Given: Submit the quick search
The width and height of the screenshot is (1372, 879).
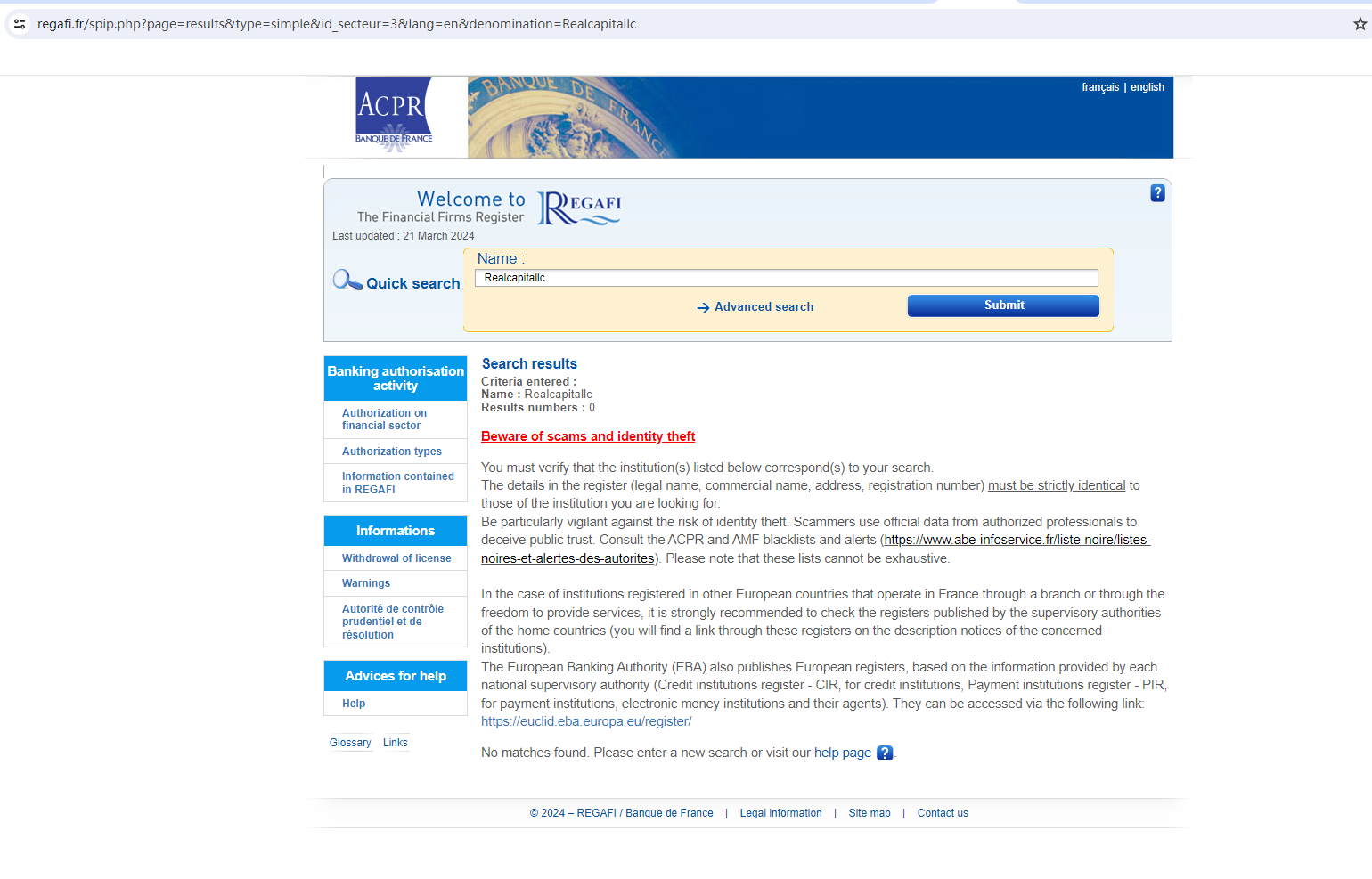Looking at the screenshot, I should click(1003, 305).
